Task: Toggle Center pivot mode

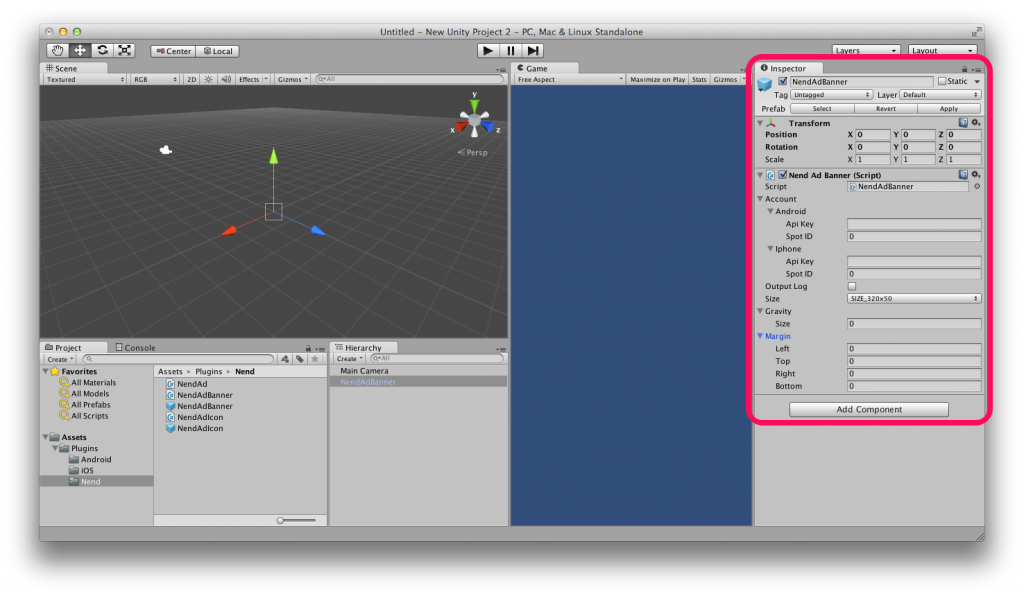Action: coord(173,51)
